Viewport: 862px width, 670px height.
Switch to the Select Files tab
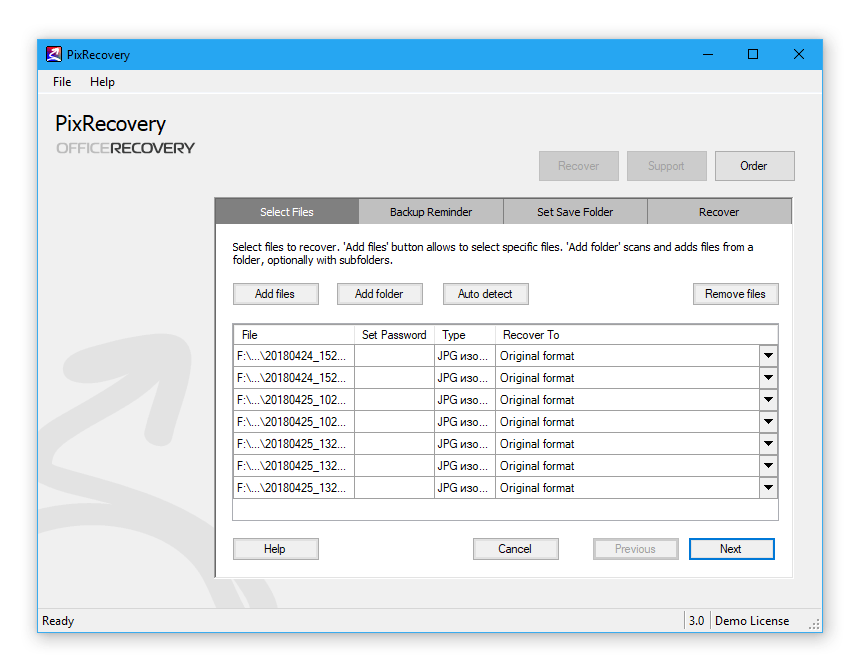[286, 212]
